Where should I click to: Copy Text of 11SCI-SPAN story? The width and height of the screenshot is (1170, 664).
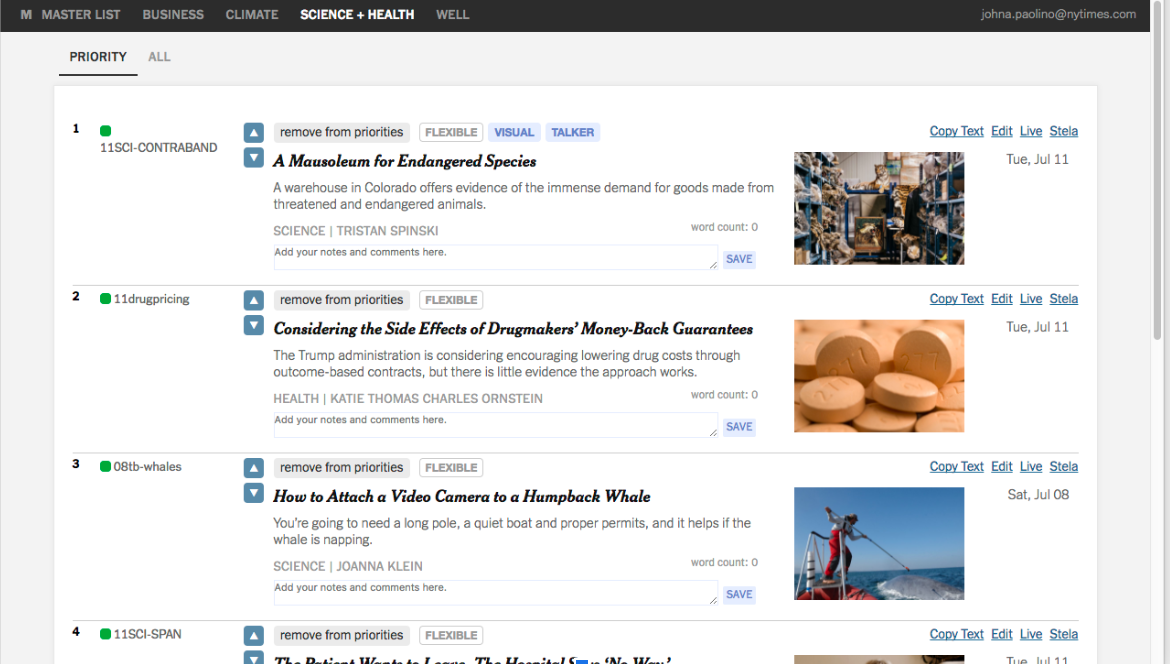[957, 635]
